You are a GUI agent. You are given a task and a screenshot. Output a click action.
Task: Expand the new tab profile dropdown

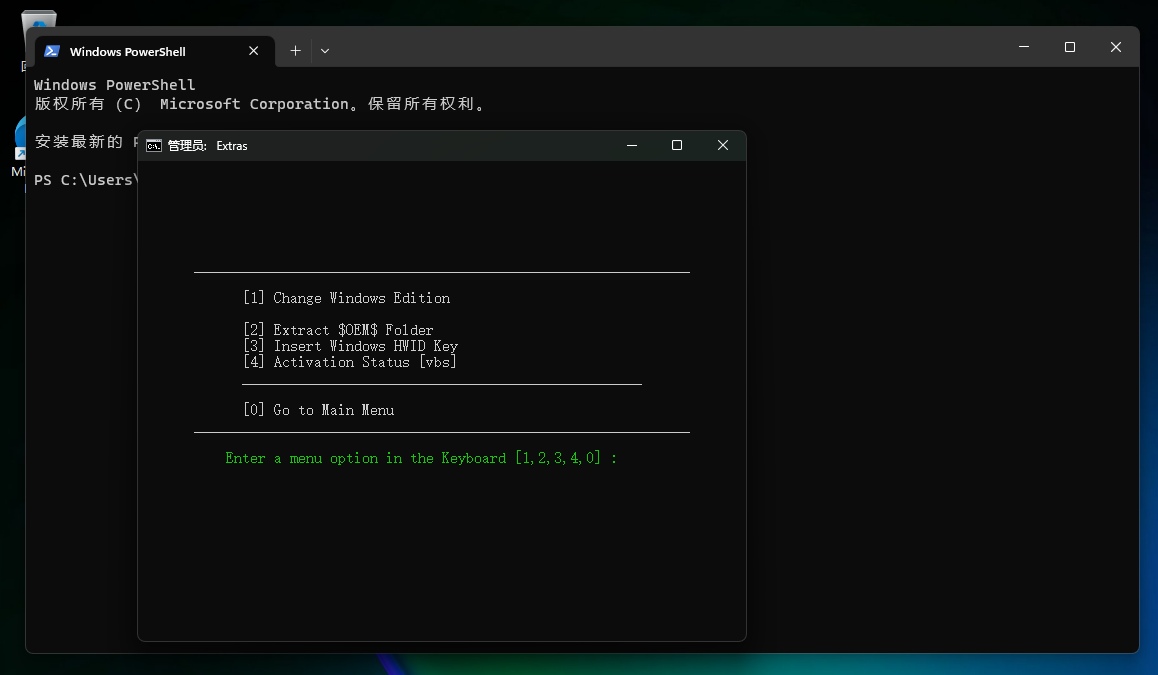tap(325, 51)
